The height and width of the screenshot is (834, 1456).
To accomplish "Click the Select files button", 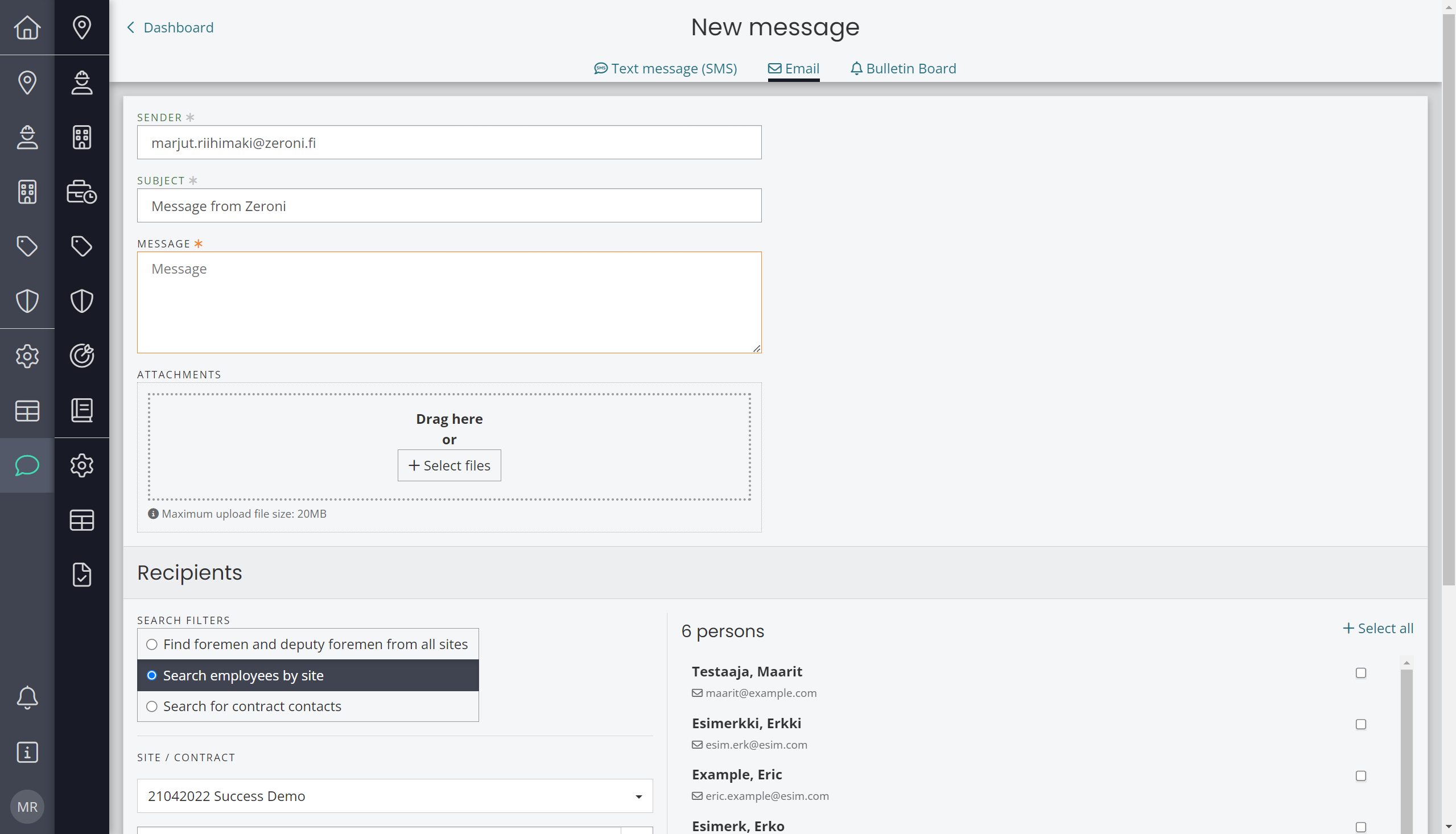I will [x=449, y=466].
